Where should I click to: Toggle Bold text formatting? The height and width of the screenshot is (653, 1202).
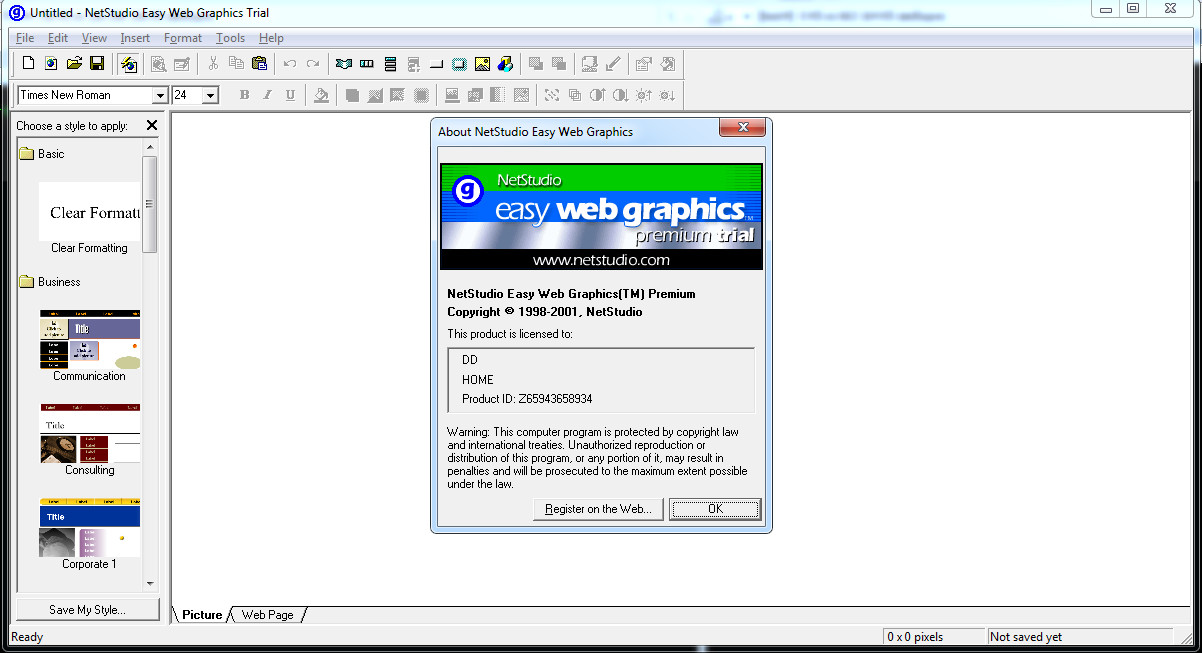pos(244,95)
